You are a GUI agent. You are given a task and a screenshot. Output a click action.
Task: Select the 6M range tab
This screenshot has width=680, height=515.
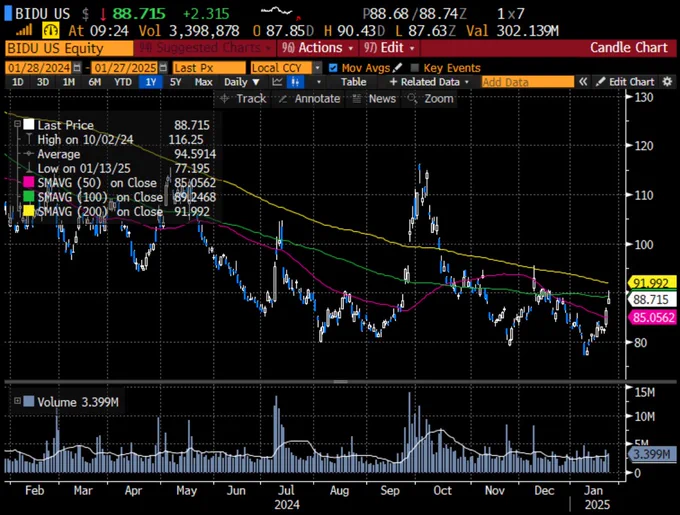point(95,82)
